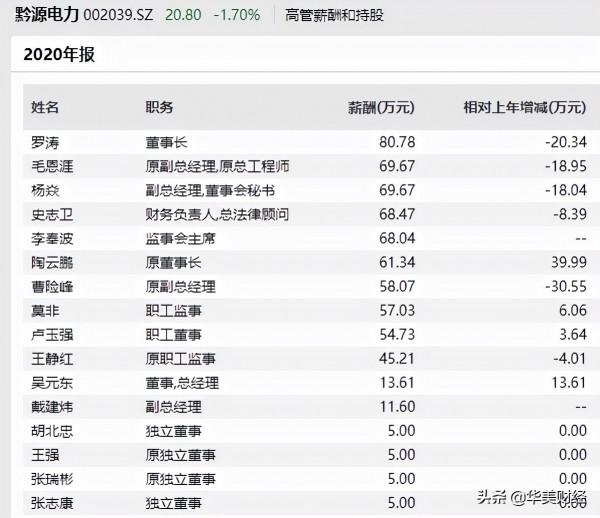Click 69.67 salary in 杨焱's row
This screenshot has width=600, height=518.
[397, 190]
